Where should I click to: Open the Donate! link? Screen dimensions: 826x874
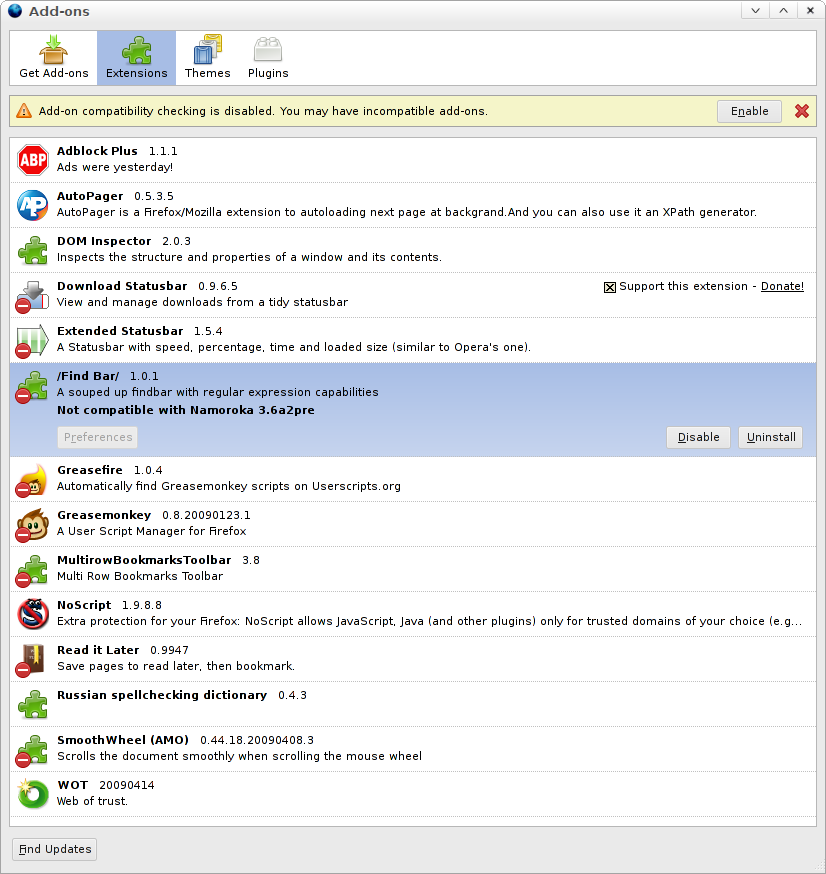click(782, 286)
